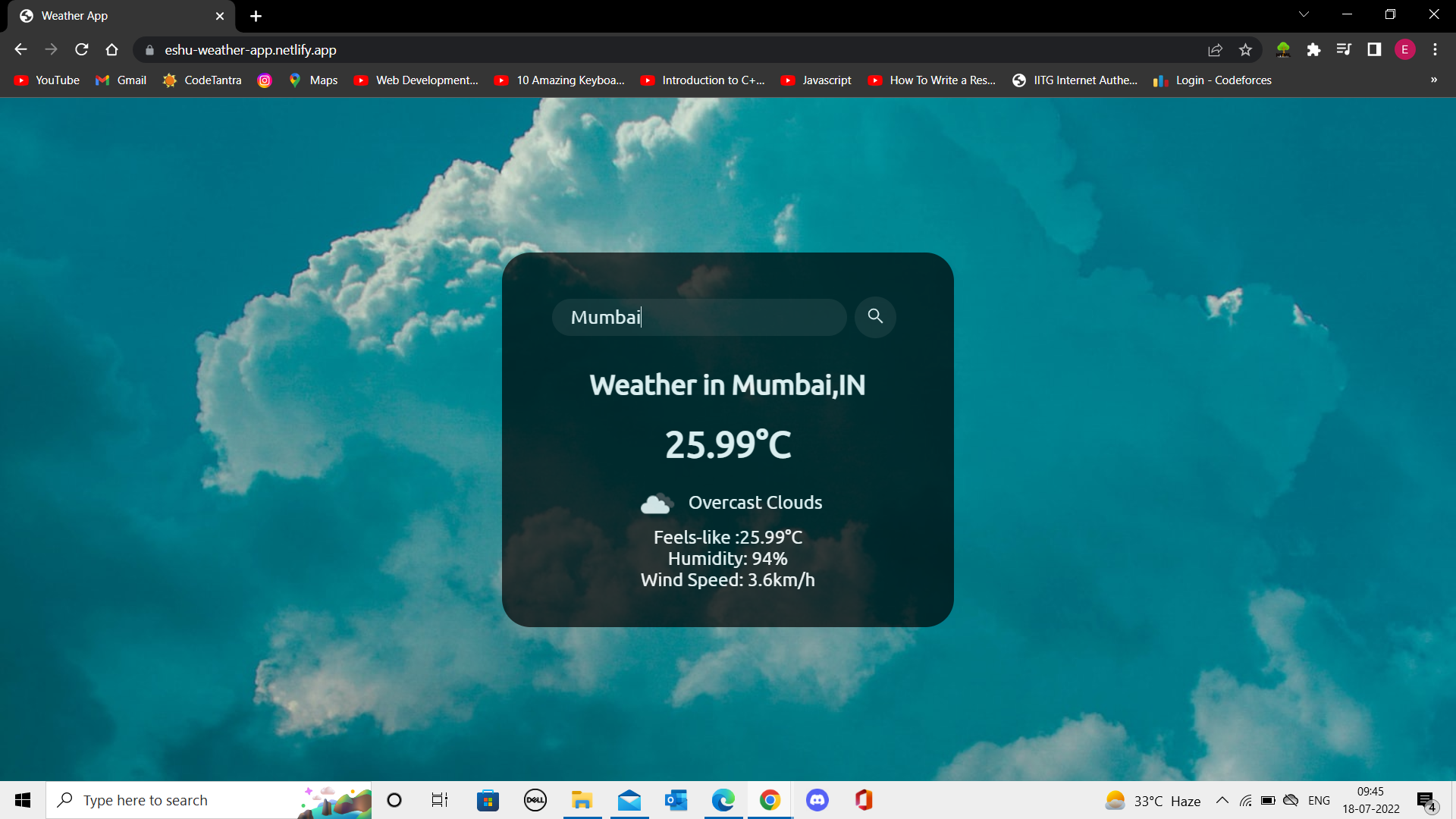1456x819 pixels.
Task: Toggle the Chrome side panel
Action: tap(1374, 49)
